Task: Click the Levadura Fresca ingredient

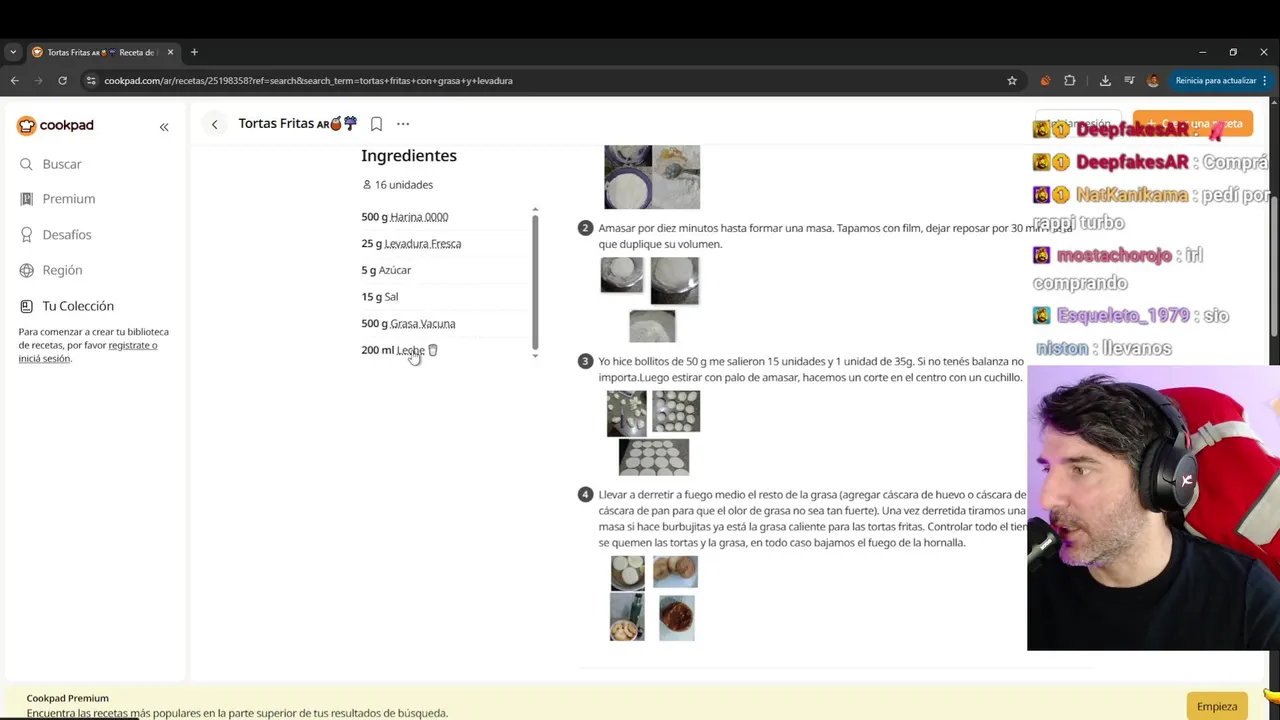Action: click(423, 244)
